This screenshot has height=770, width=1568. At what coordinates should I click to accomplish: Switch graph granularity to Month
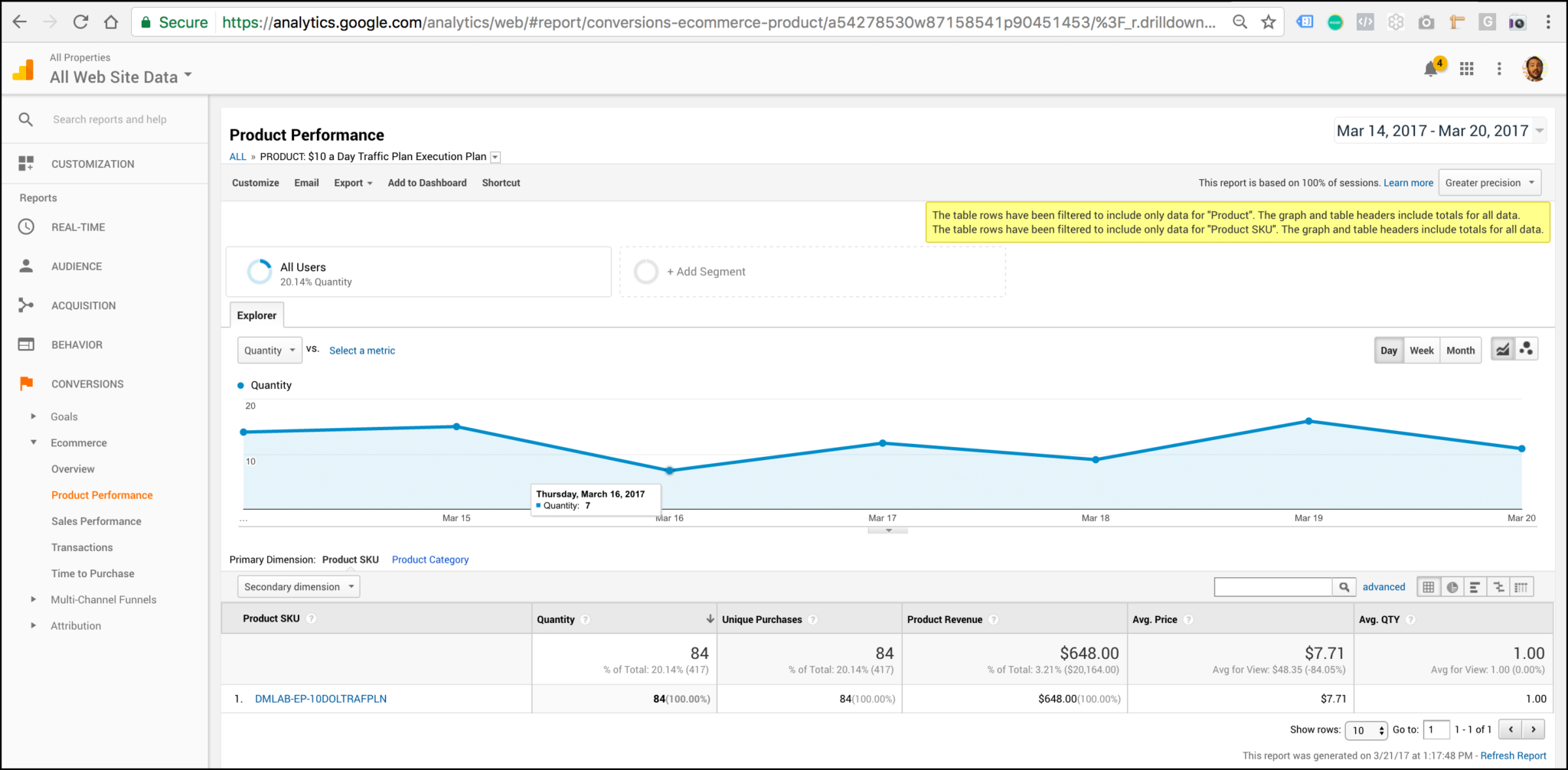(x=1459, y=350)
